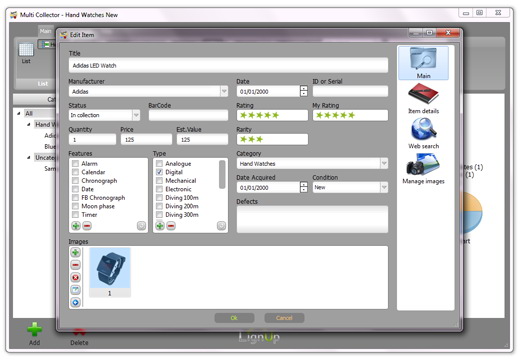Select the Main section tab
522x360 pixels.
tap(423, 63)
